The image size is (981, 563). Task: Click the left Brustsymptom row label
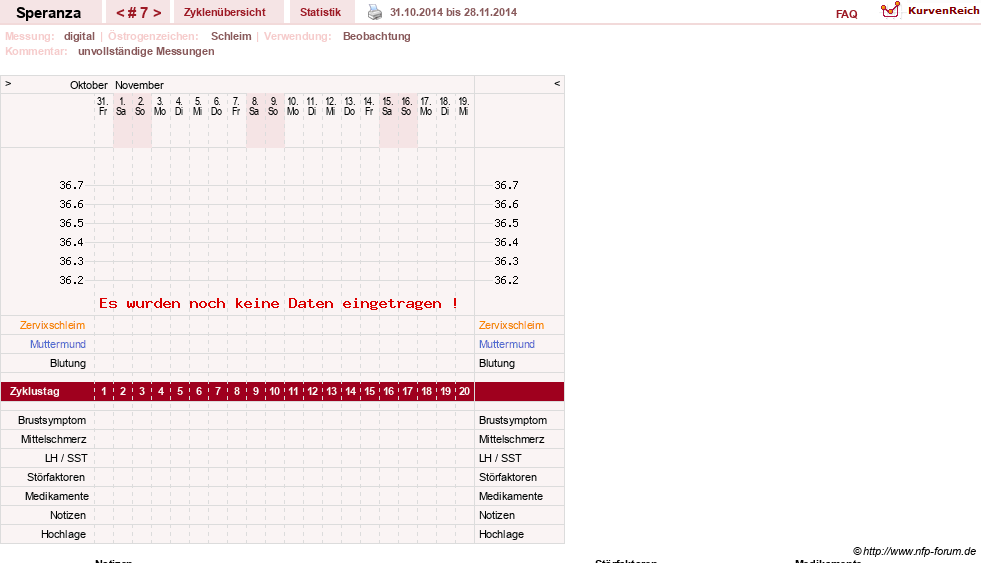(x=52, y=420)
